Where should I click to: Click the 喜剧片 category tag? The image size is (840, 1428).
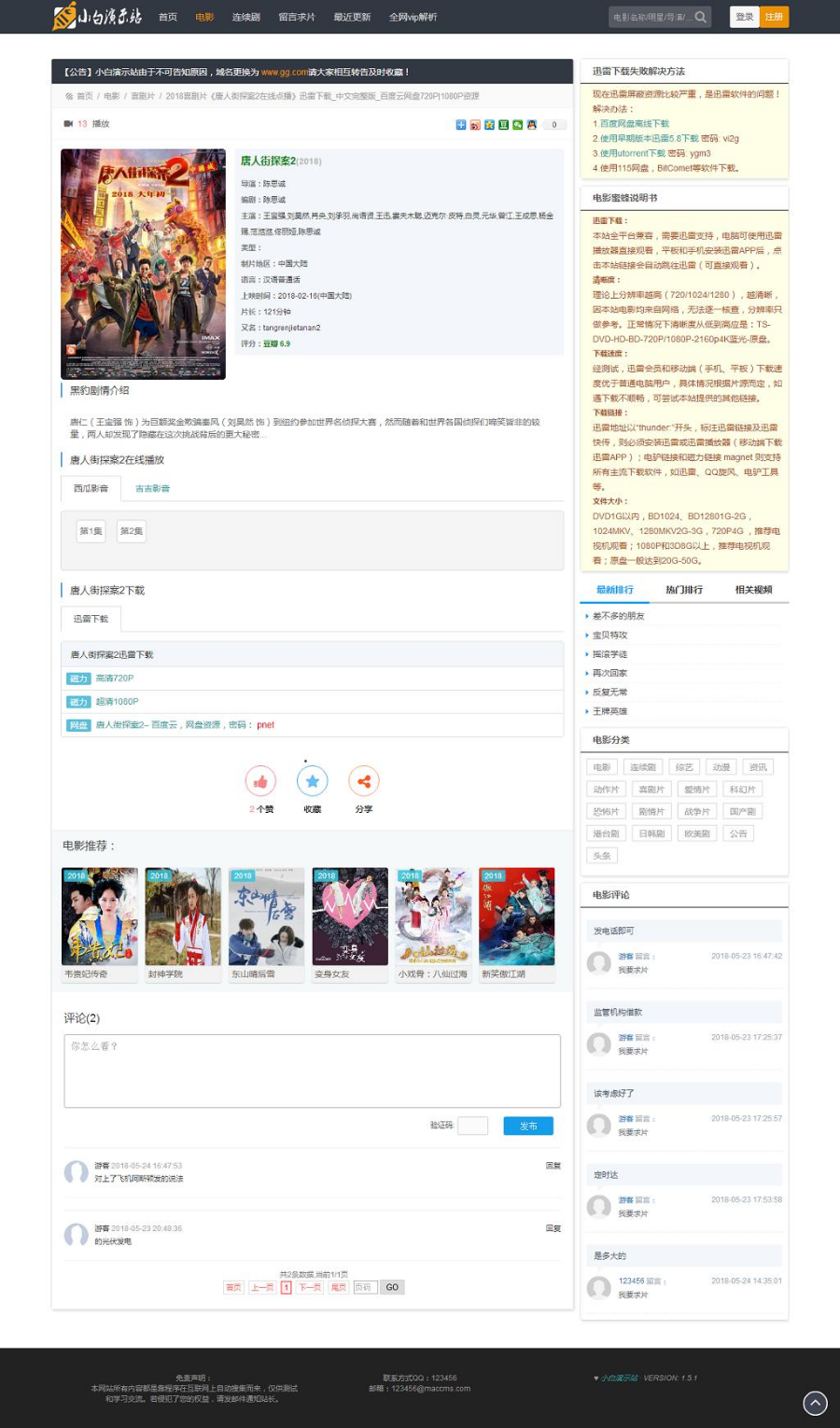(651, 790)
